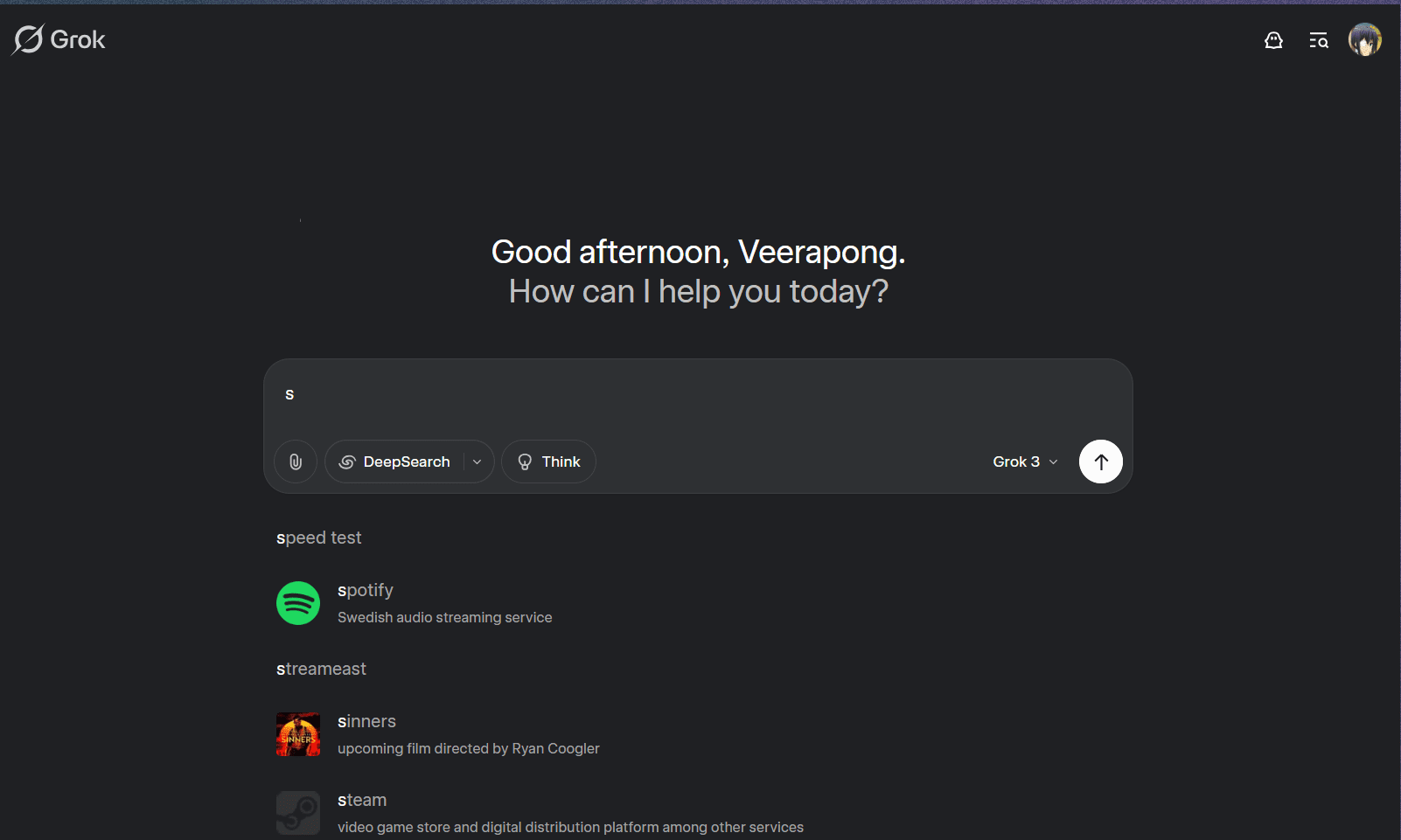Open the Grok 3 model selector
Screen dimensions: 1401x840
coord(1025,462)
